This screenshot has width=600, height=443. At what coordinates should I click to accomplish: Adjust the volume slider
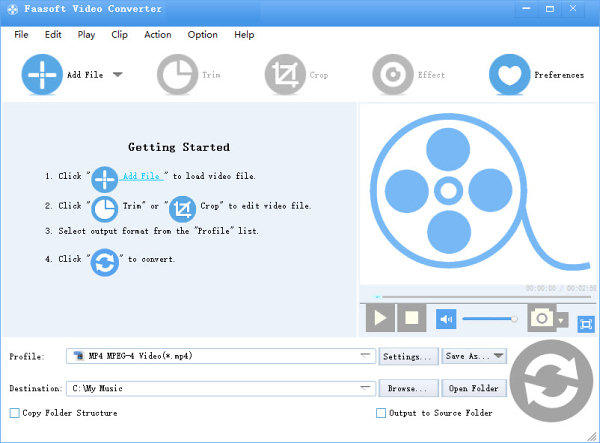coord(490,319)
